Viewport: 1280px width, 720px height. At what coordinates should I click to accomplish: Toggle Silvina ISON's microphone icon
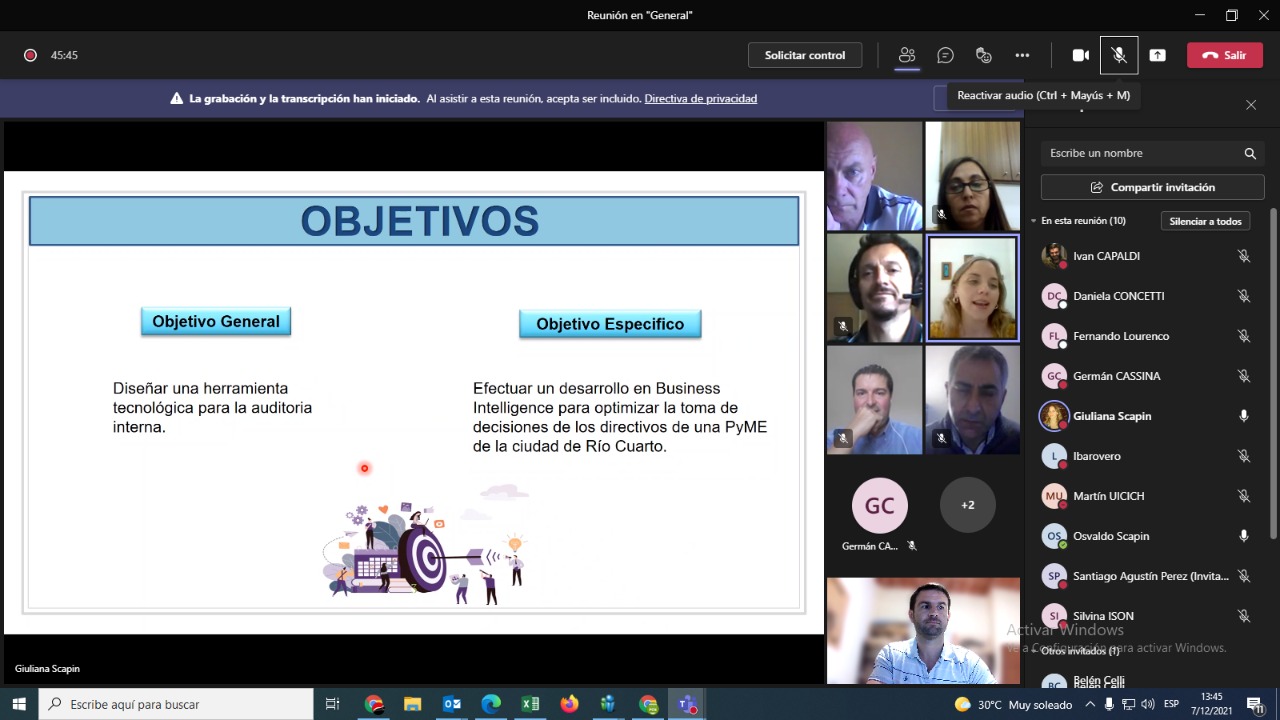pos(1244,616)
